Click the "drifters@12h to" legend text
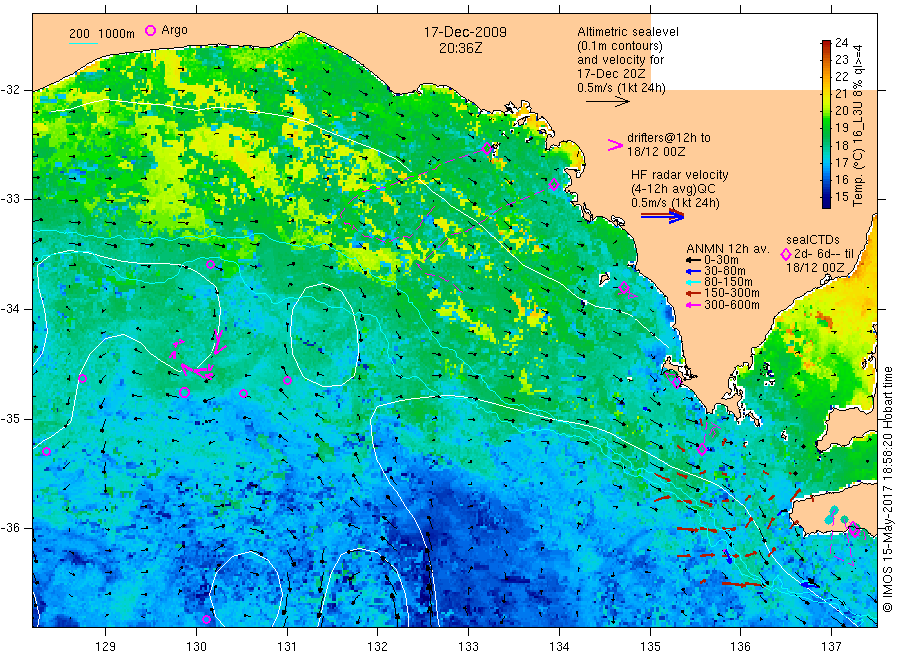900x660 pixels. click(669, 138)
